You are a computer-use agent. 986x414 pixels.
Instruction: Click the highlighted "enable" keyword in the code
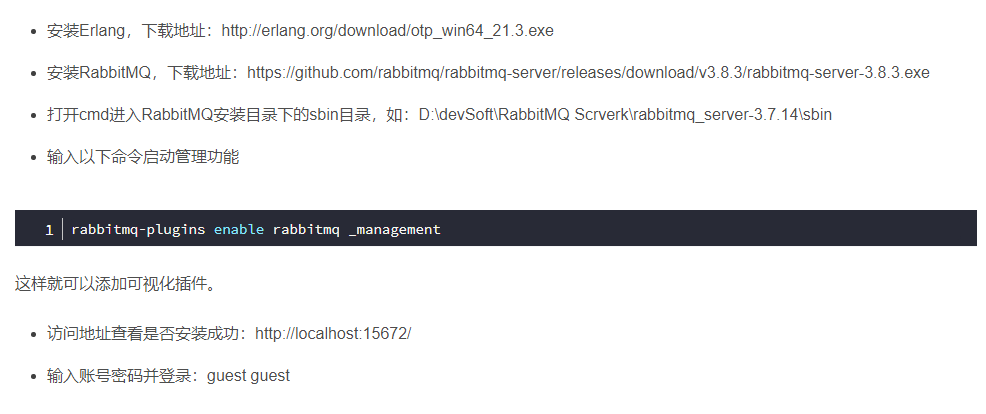[239, 229]
